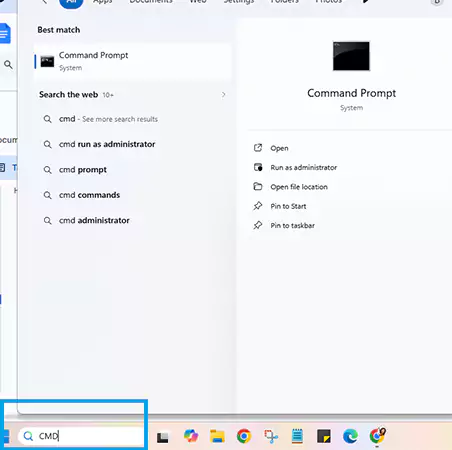The image size is (452, 450).
Task: Launch Copilot from the taskbar
Action: (191, 436)
